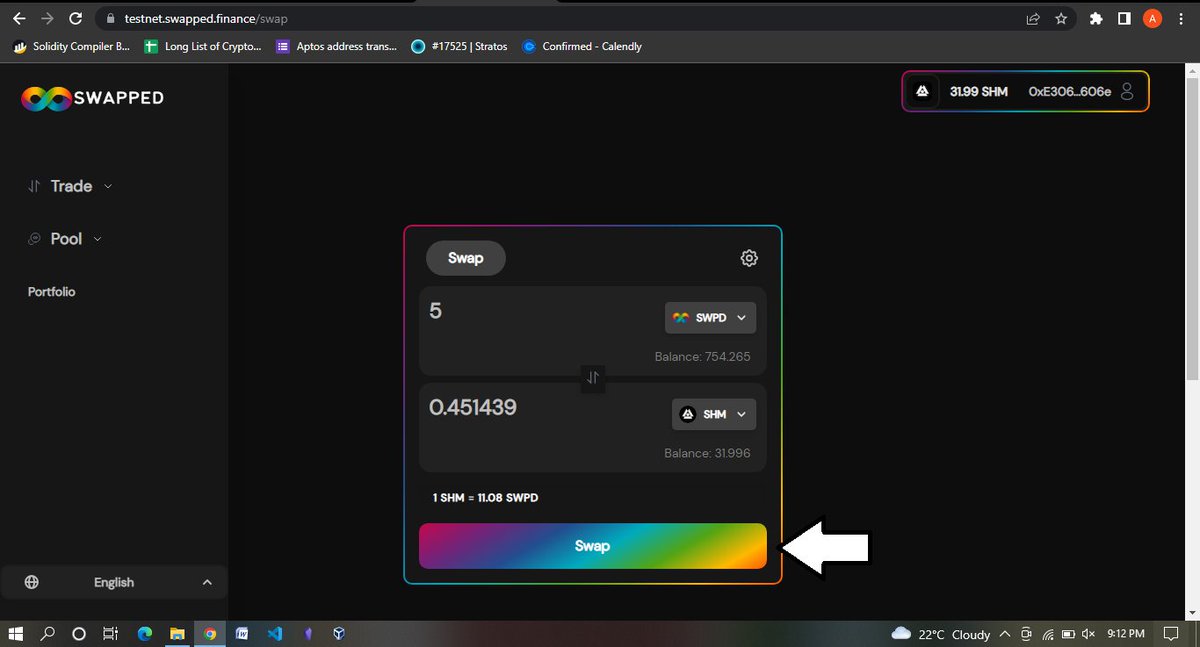The width and height of the screenshot is (1200, 647).
Task: Share this page from address bar
Action: (1033, 18)
